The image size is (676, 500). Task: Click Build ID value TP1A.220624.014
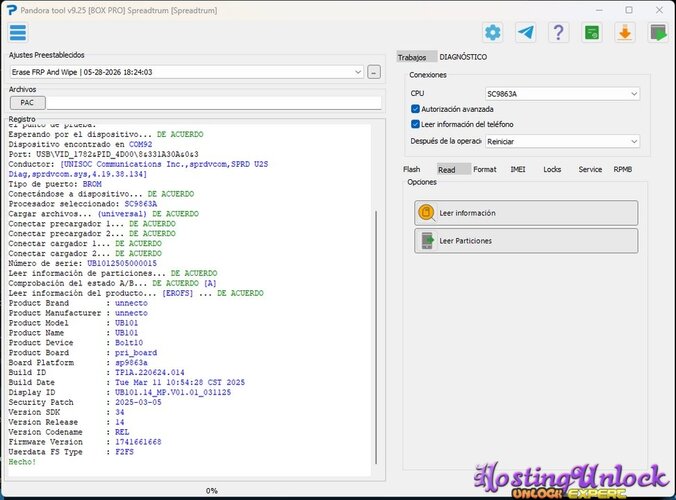pyautogui.click(x=150, y=372)
